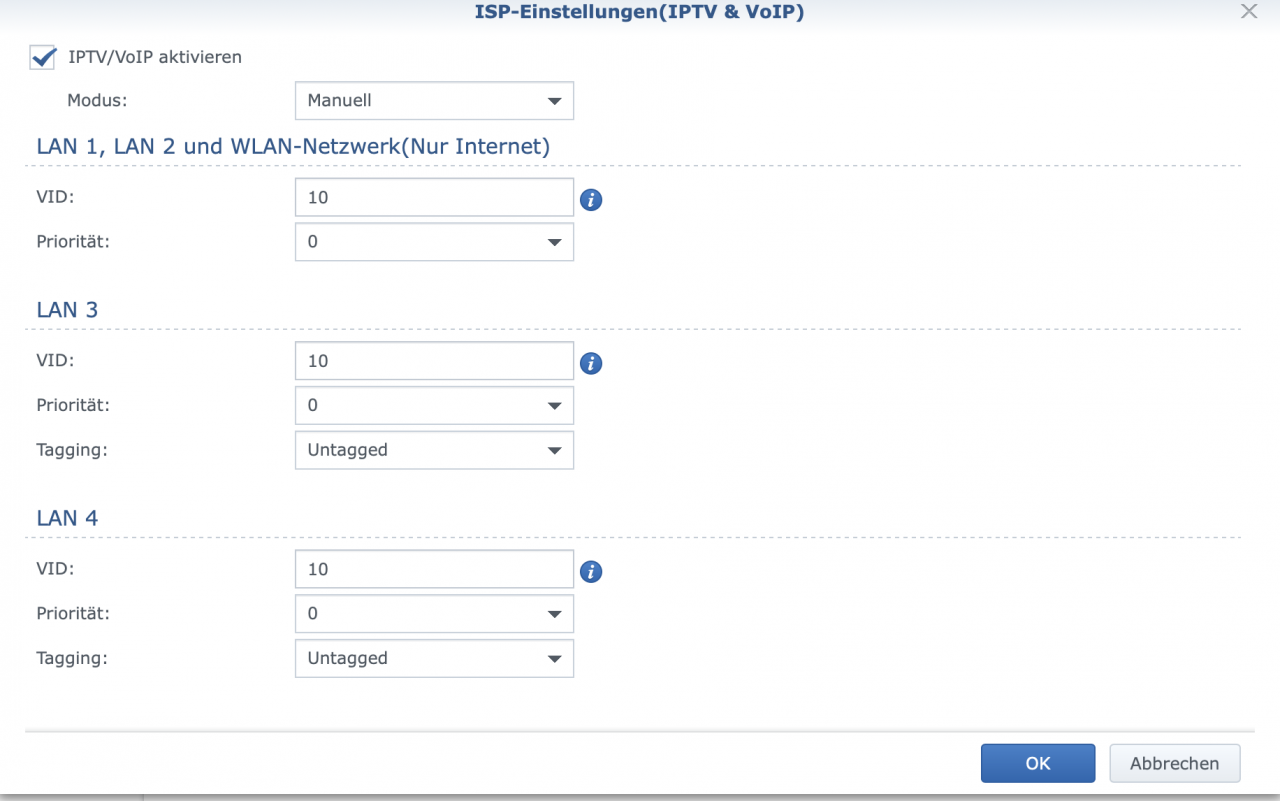Open the Modus dropdown set to Manuell
Image resolution: width=1280 pixels, height=801 pixels.
[434, 101]
